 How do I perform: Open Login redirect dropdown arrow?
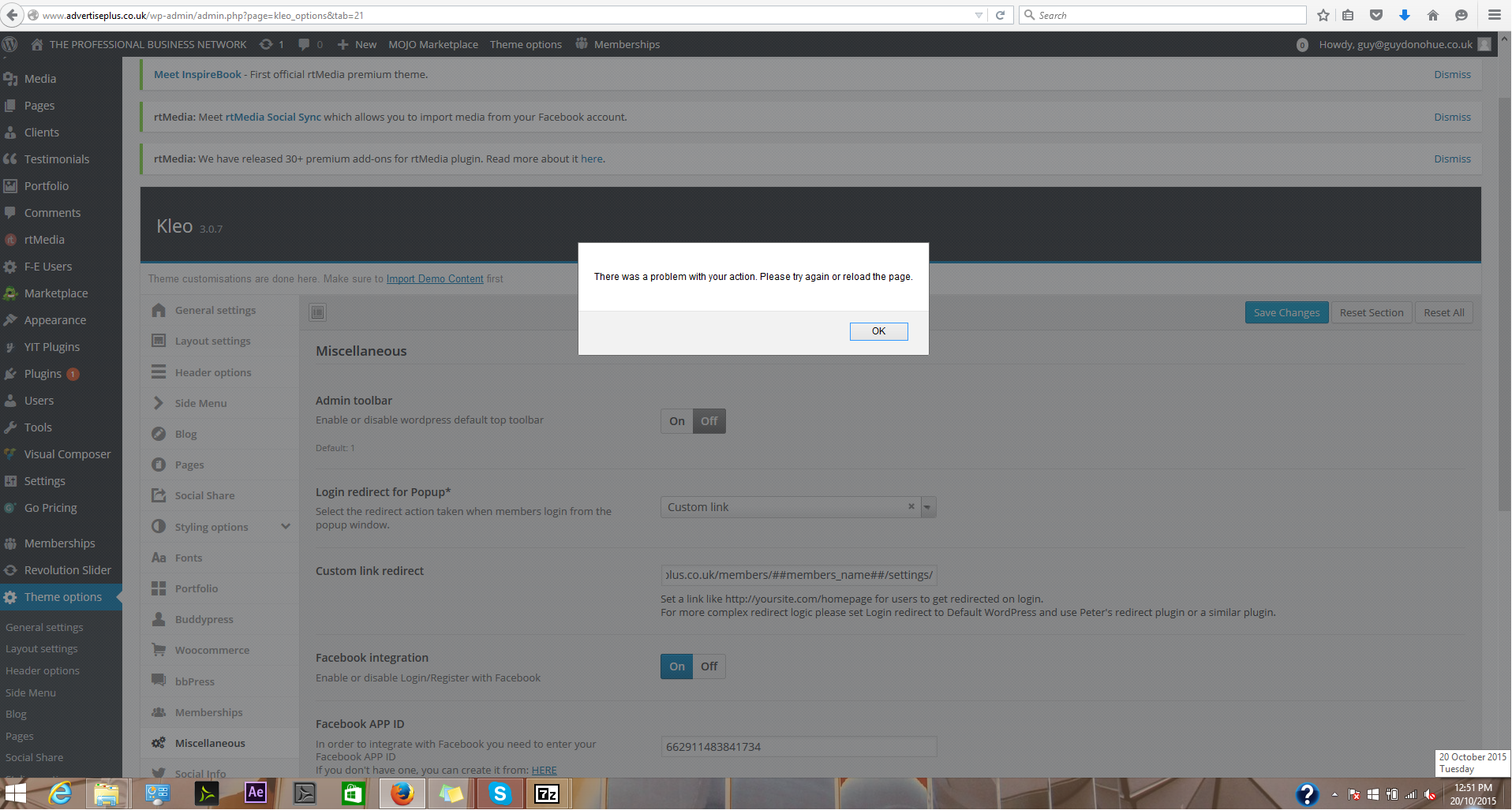[x=928, y=507]
